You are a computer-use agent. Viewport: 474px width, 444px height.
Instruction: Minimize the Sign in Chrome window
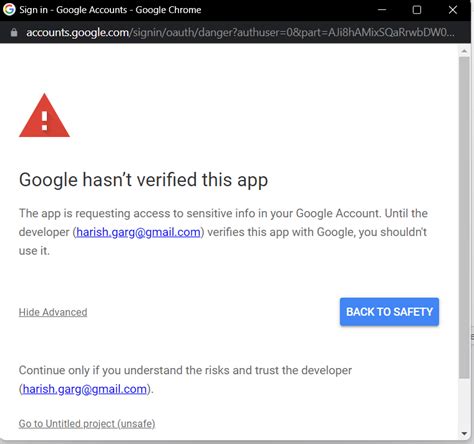coord(382,10)
